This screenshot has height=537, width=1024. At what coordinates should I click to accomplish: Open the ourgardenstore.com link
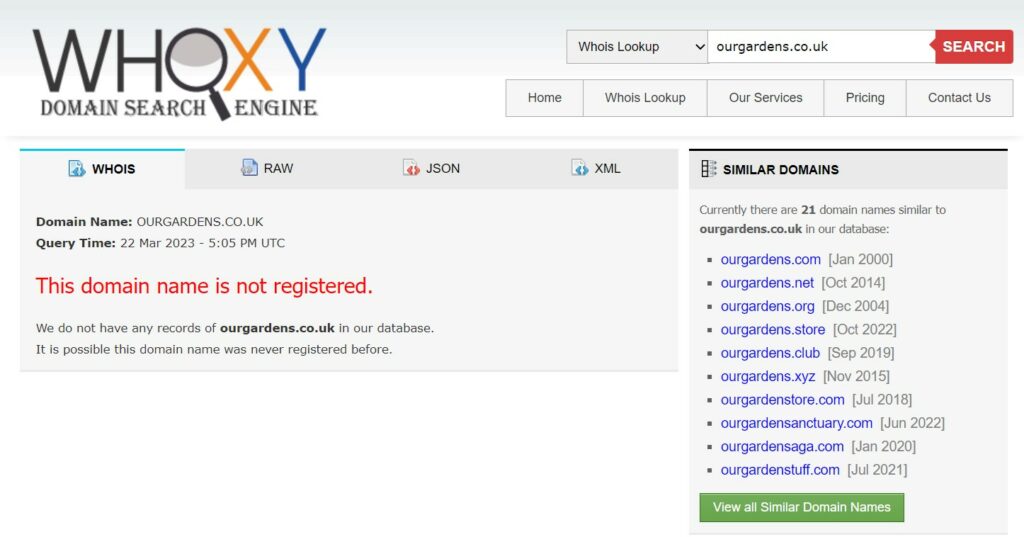point(782,400)
